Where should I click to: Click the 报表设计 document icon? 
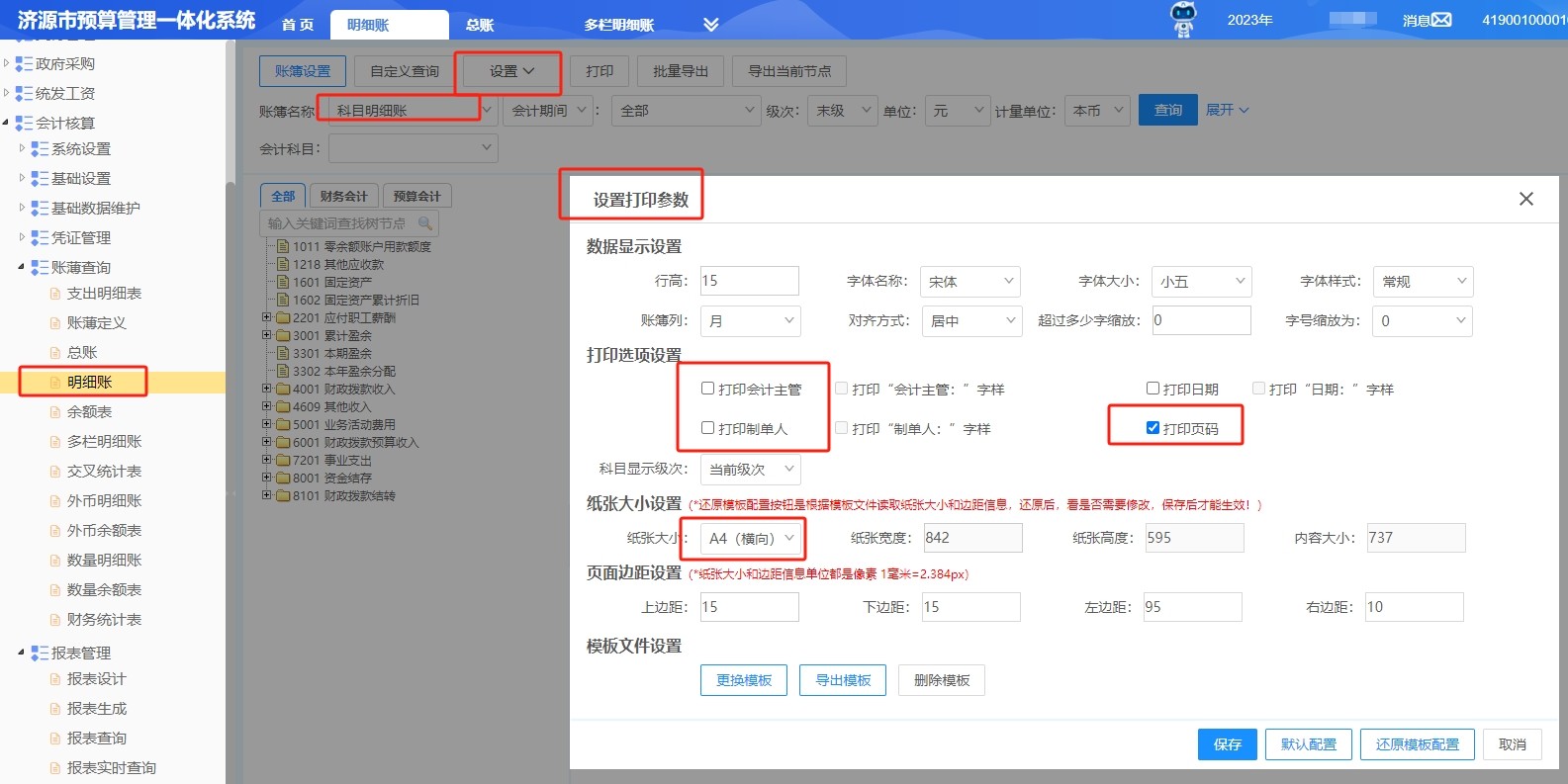tap(55, 679)
